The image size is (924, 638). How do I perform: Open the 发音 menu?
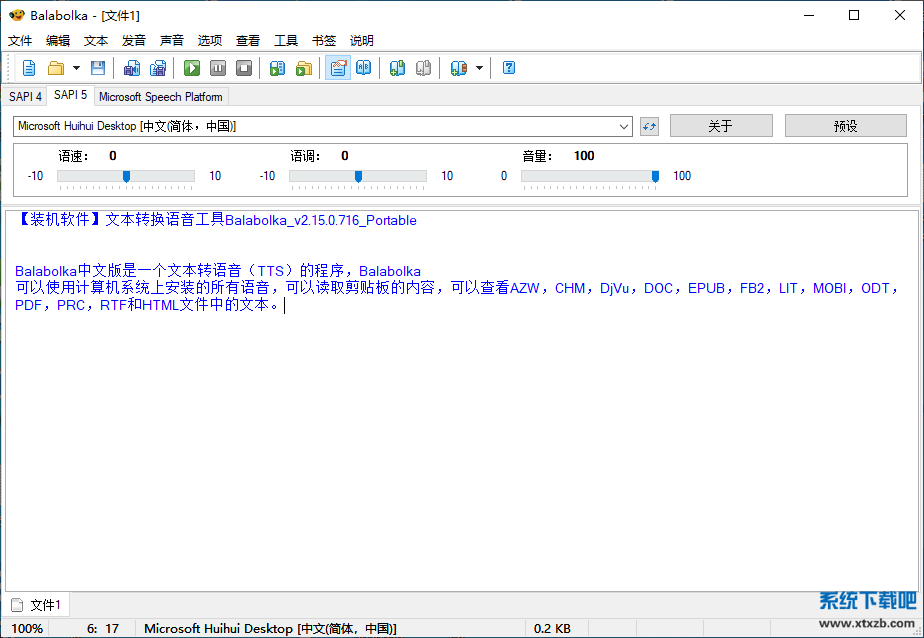(134, 41)
